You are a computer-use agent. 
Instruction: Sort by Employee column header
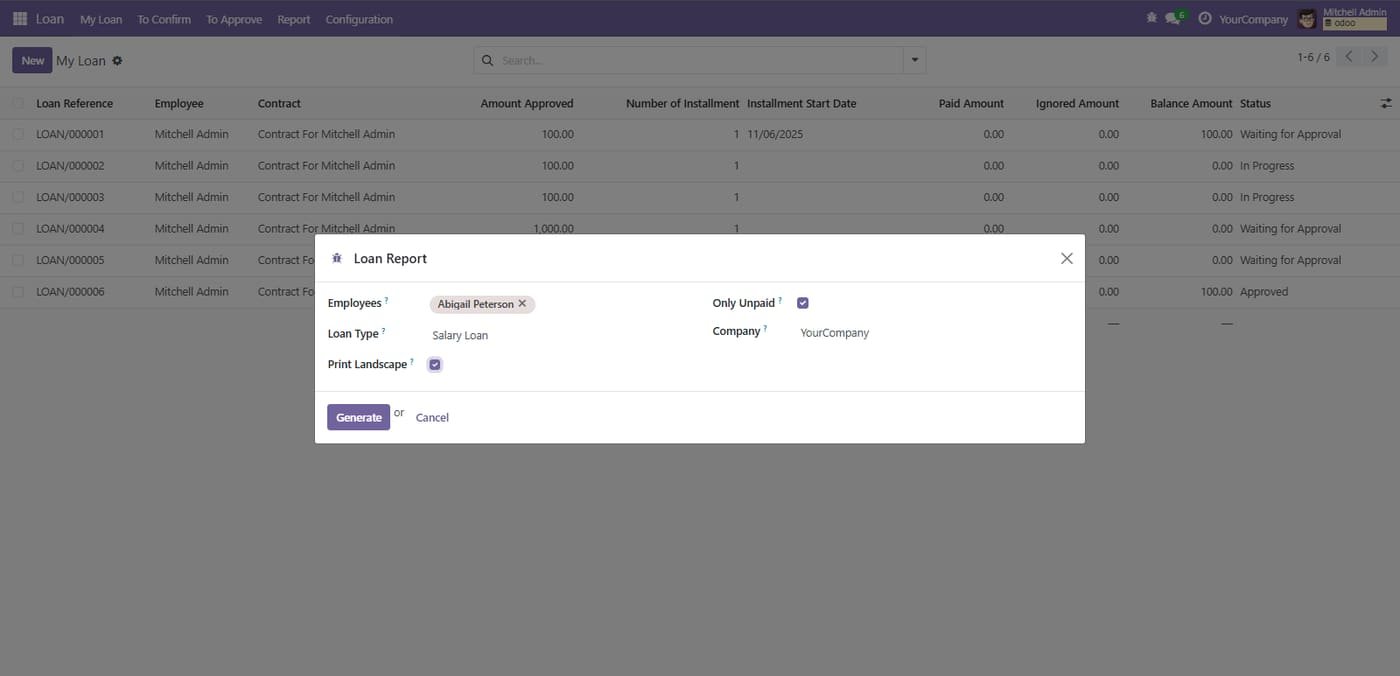(x=179, y=103)
